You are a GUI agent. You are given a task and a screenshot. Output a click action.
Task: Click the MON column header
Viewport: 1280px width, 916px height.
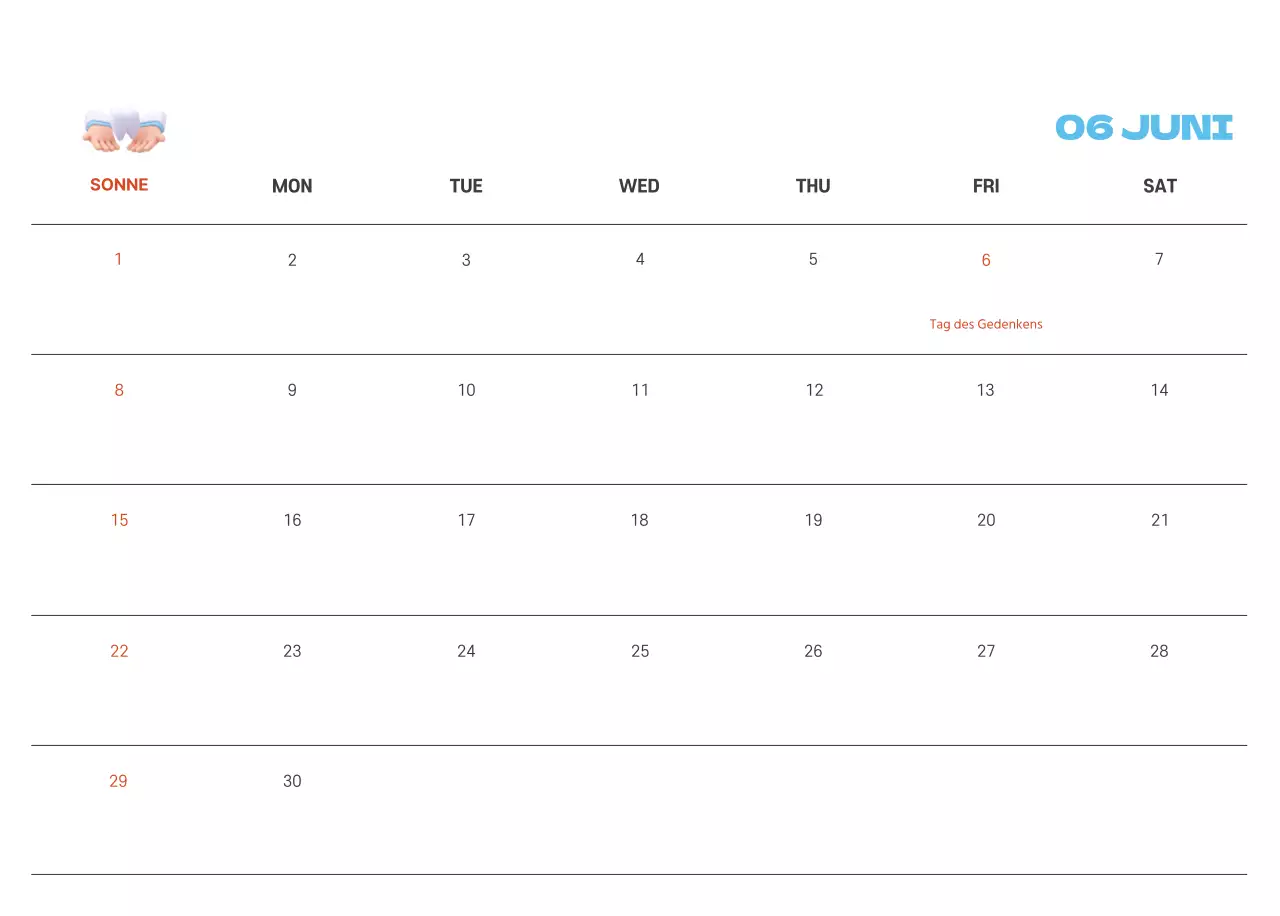coord(292,186)
